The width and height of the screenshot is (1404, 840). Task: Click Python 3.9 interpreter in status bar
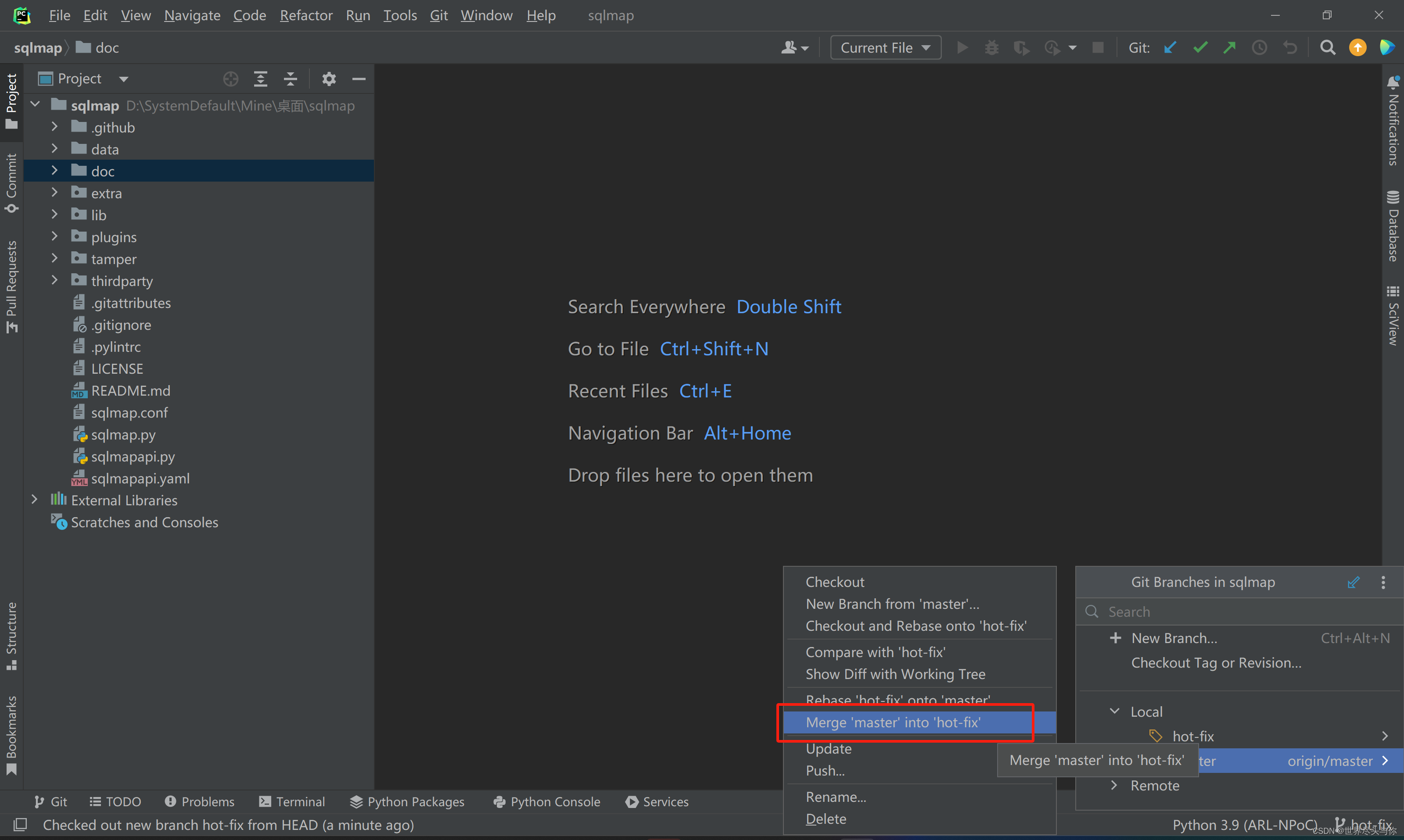(1244, 825)
